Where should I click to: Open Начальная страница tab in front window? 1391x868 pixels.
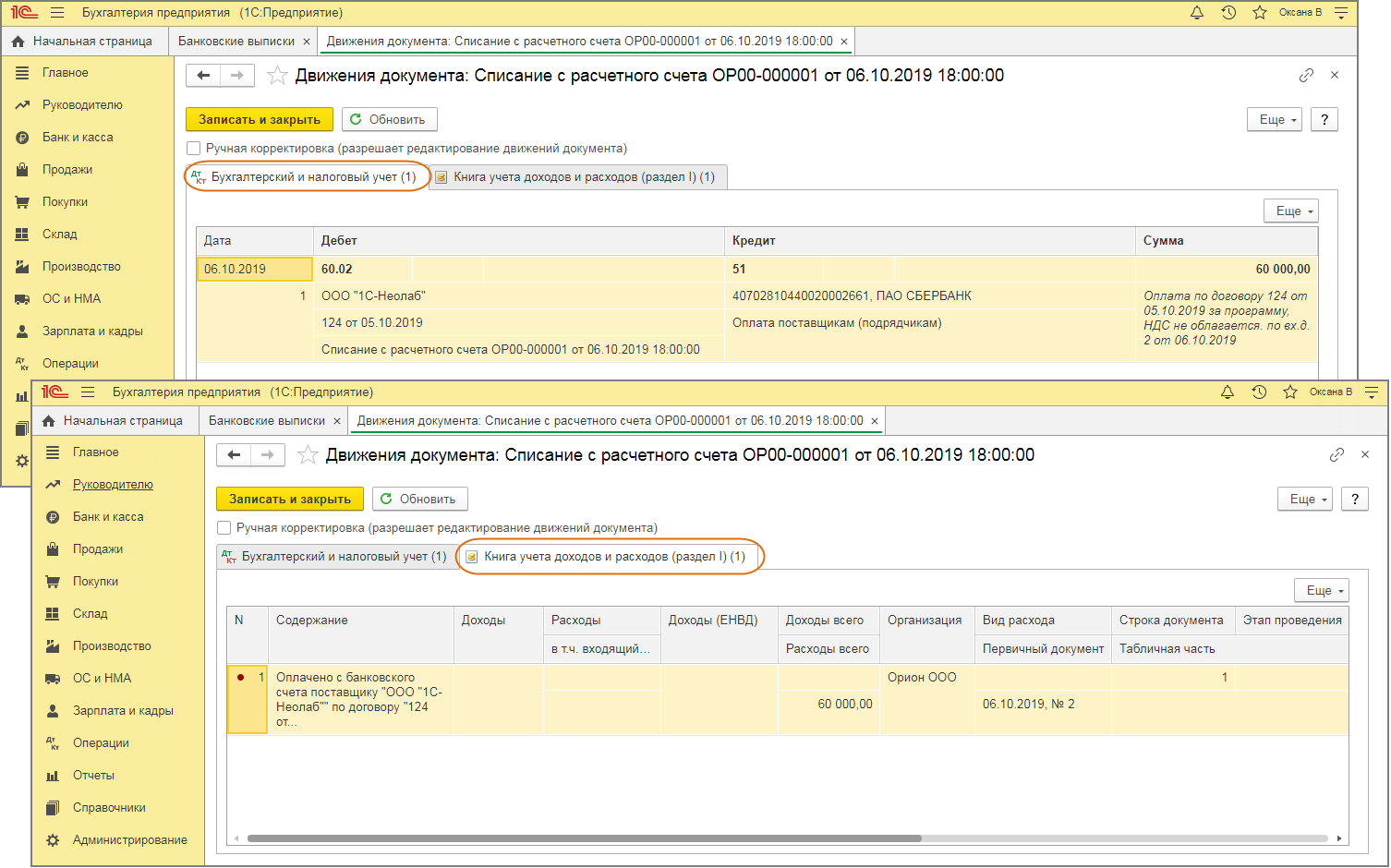114,421
